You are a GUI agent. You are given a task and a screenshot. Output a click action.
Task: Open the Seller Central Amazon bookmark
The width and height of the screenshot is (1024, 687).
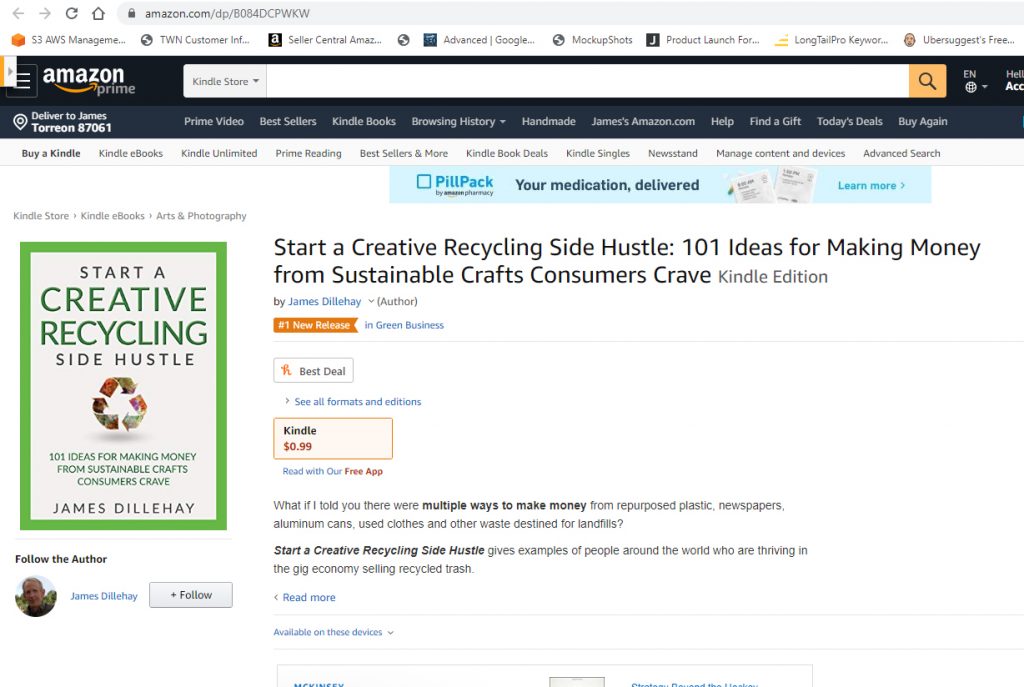(325, 40)
